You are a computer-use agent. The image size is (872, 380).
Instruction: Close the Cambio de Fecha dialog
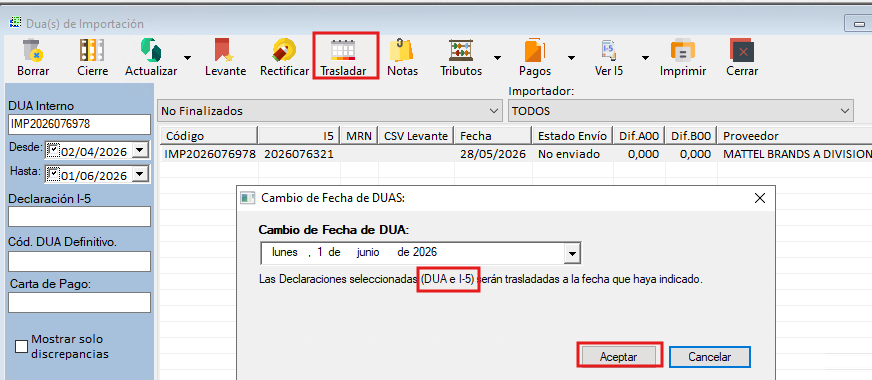(x=760, y=198)
